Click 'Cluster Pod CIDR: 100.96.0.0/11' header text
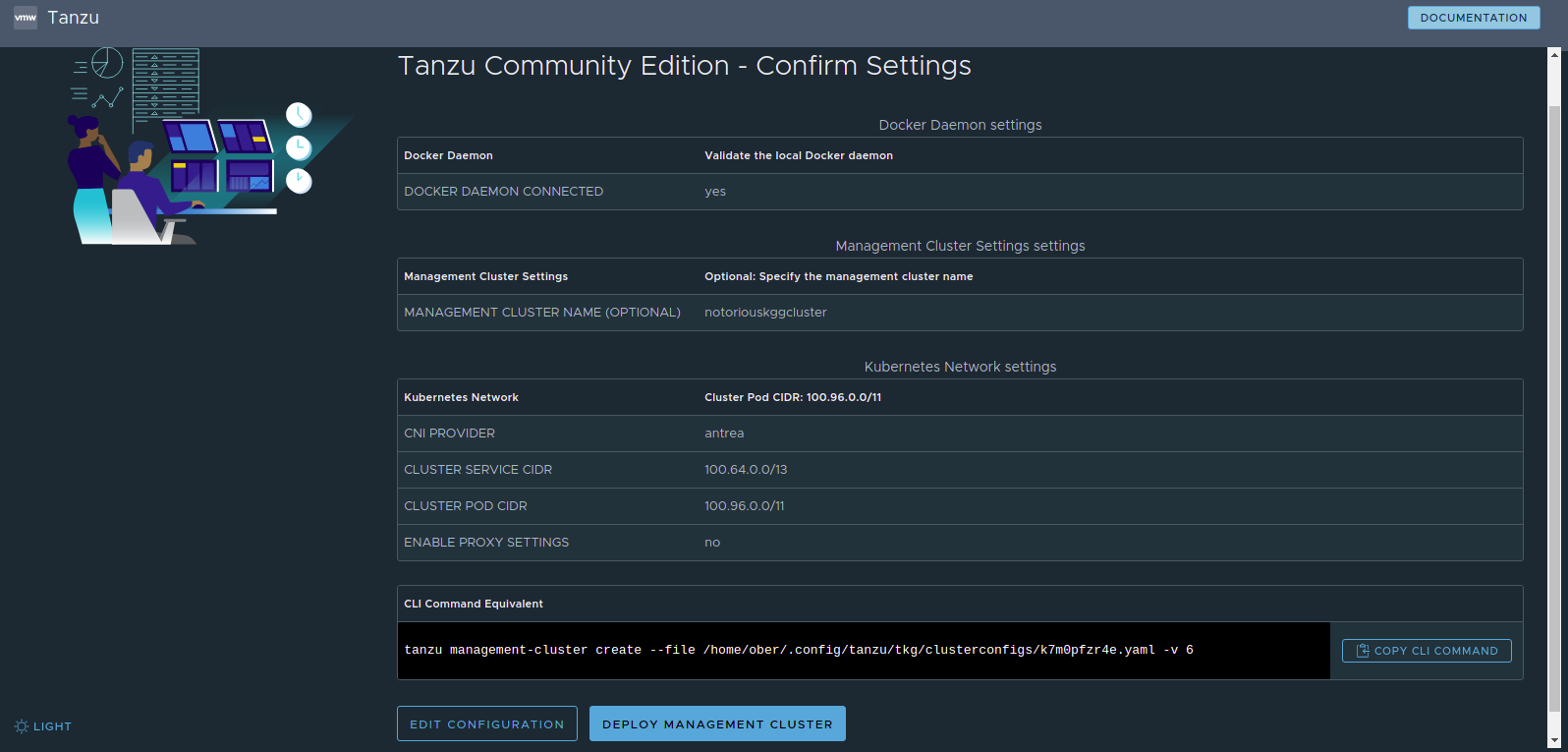This screenshot has width=1568, height=752. tap(793, 397)
